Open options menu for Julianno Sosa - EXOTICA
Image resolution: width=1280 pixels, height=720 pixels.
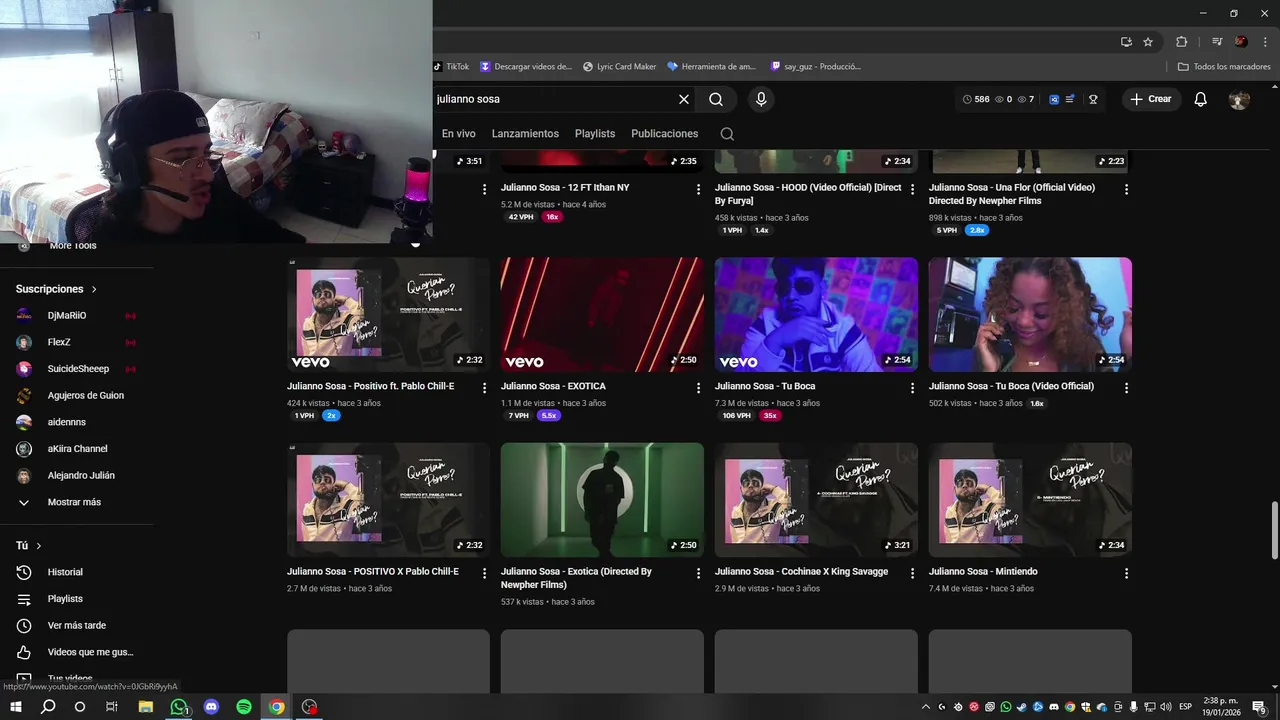click(699, 388)
